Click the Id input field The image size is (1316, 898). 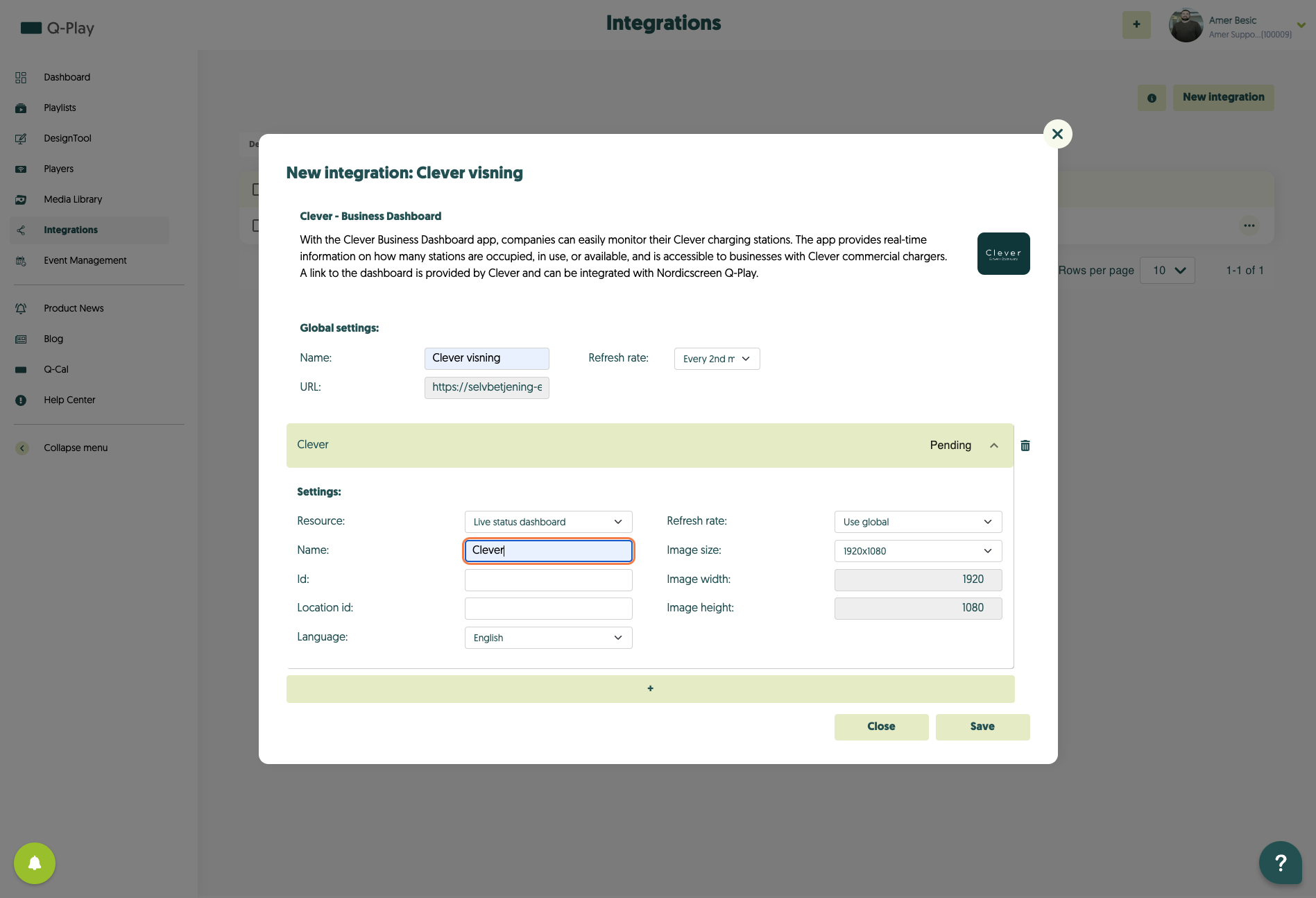point(548,579)
